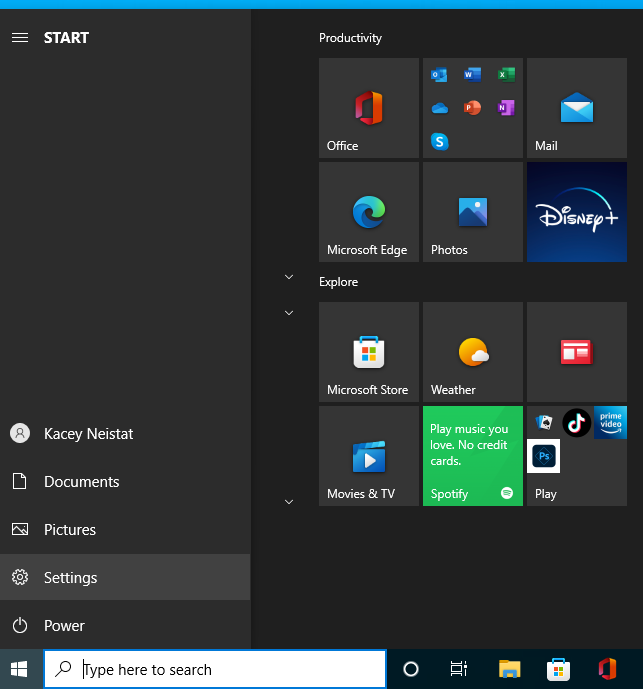Expand the chevron beside the Explore header
The image size is (643, 689).
pyautogui.click(x=289, y=277)
